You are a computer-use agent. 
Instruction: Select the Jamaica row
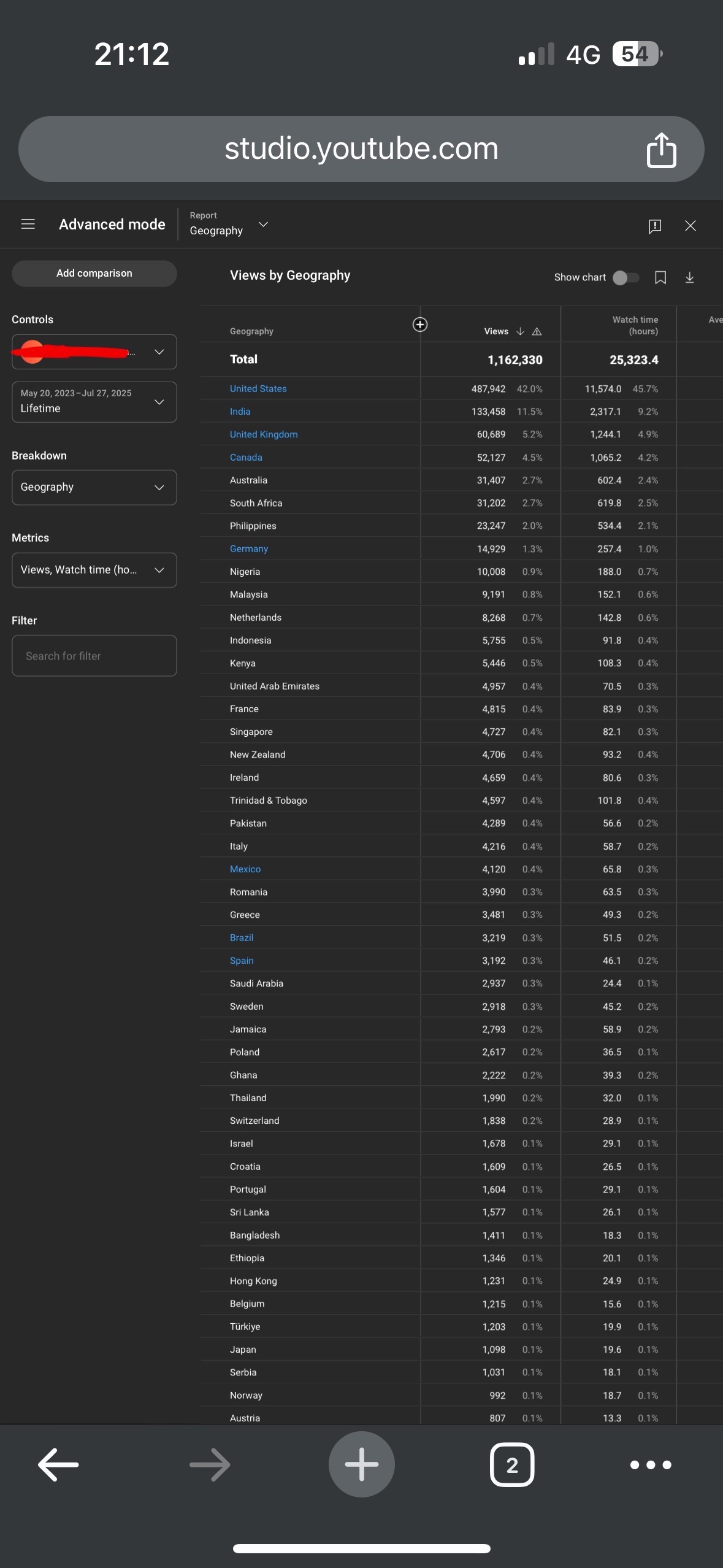461,1029
